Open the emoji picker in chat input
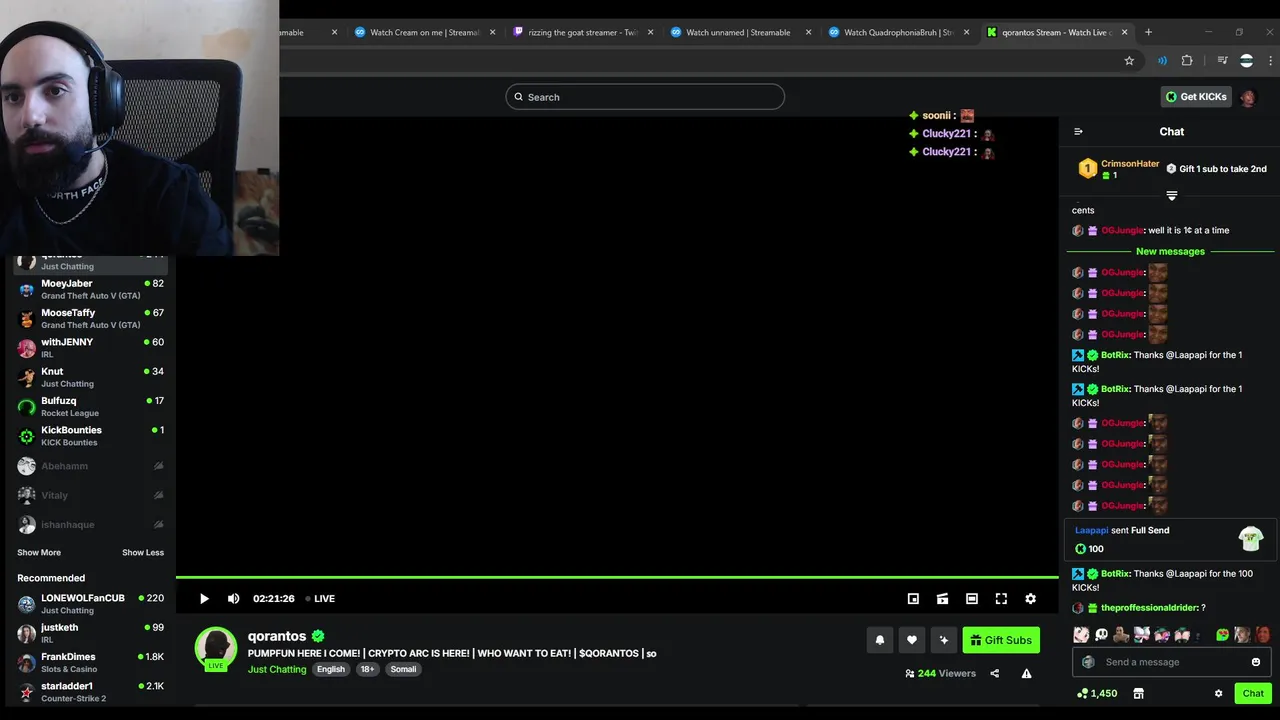This screenshot has height=720, width=1280. [1256, 662]
